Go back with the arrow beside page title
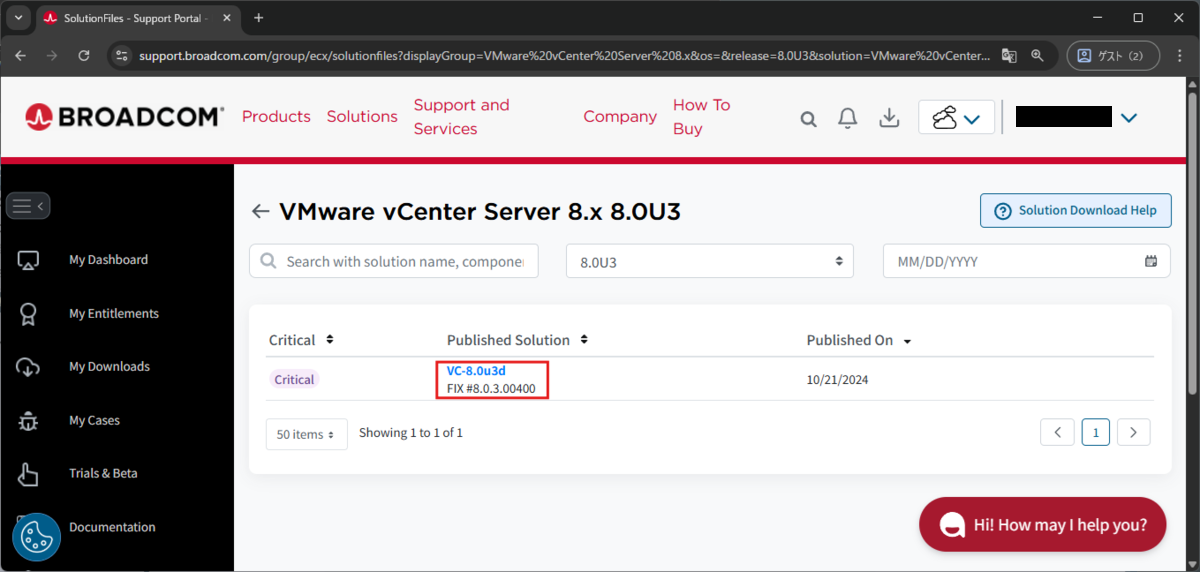1200x572 pixels. point(260,211)
